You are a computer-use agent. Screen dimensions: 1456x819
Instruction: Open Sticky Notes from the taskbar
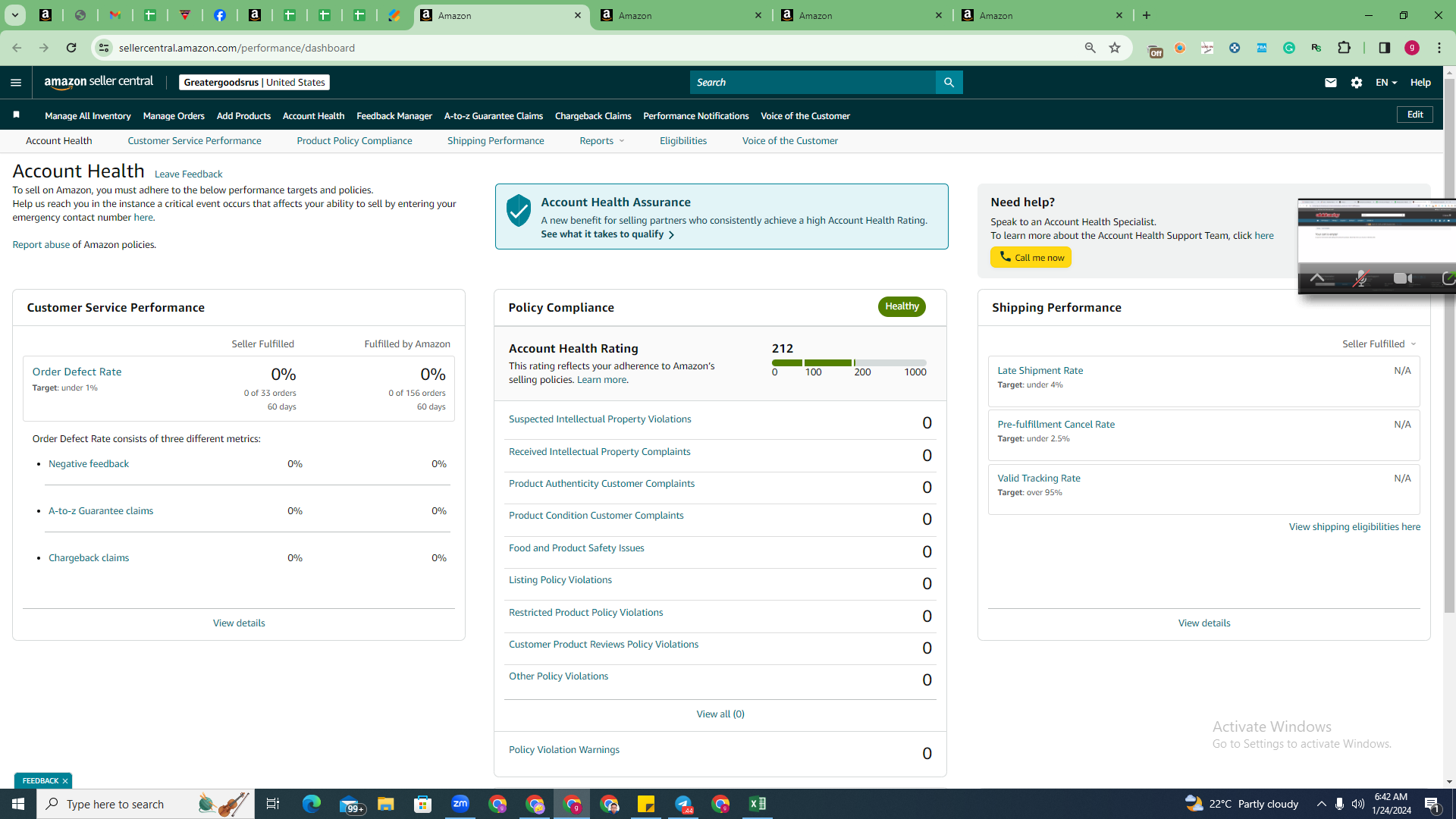point(646,804)
